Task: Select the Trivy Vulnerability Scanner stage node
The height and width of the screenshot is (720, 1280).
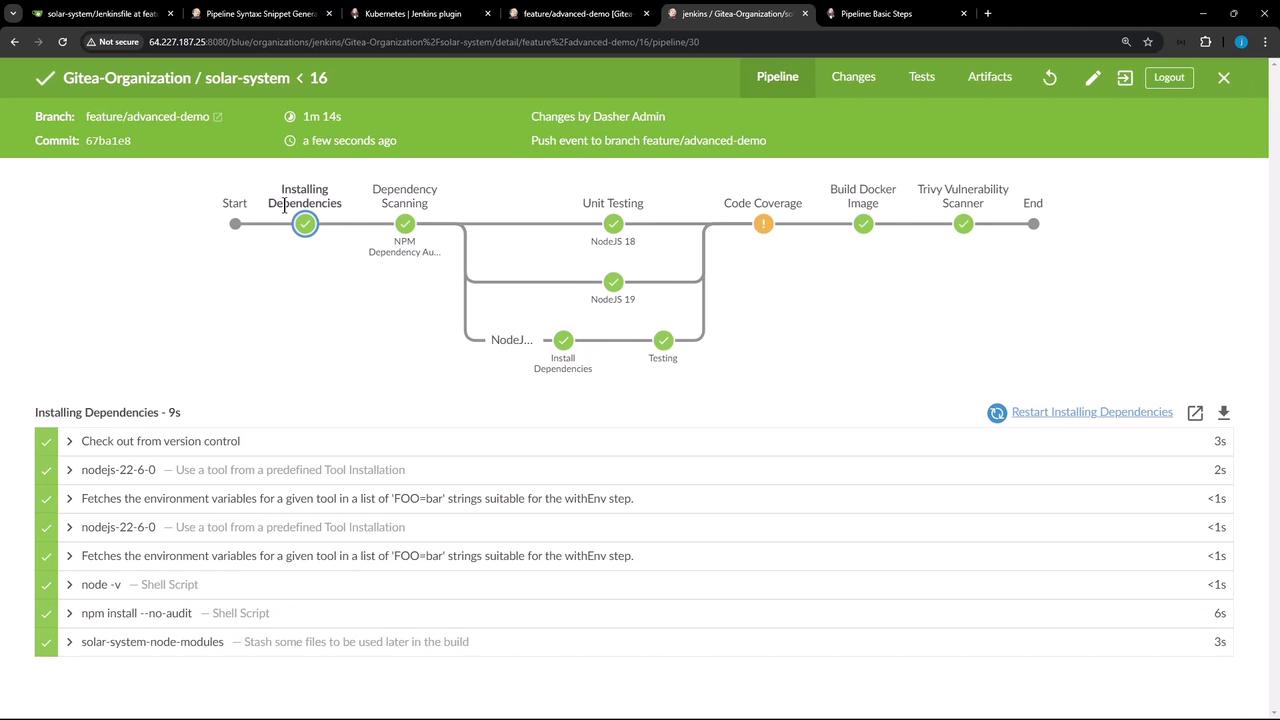Action: (963, 224)
